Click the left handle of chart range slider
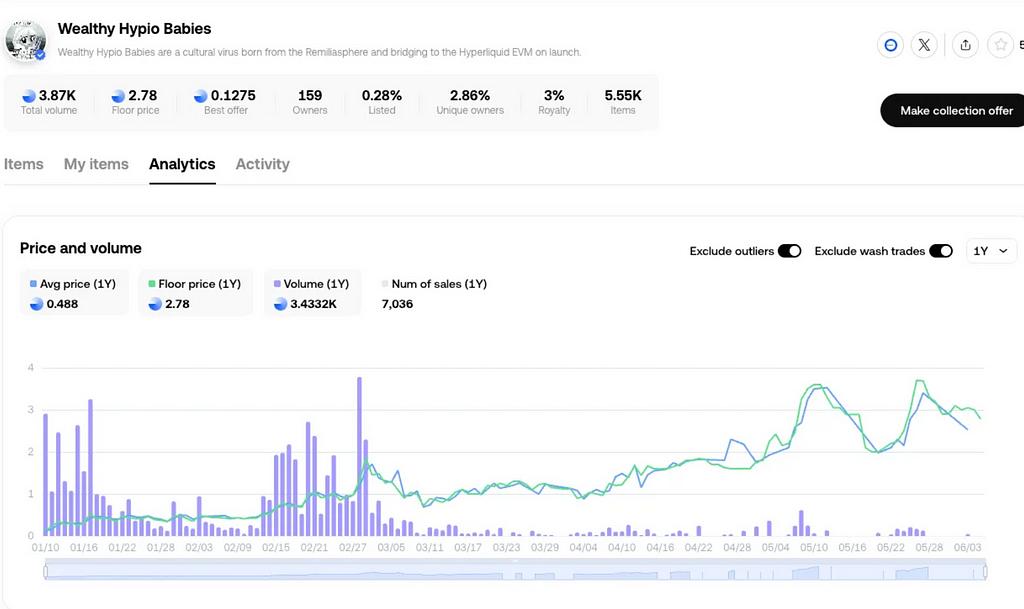Image resolution: width=1024 pixels, height=609 pixels. tap(46, 572)
